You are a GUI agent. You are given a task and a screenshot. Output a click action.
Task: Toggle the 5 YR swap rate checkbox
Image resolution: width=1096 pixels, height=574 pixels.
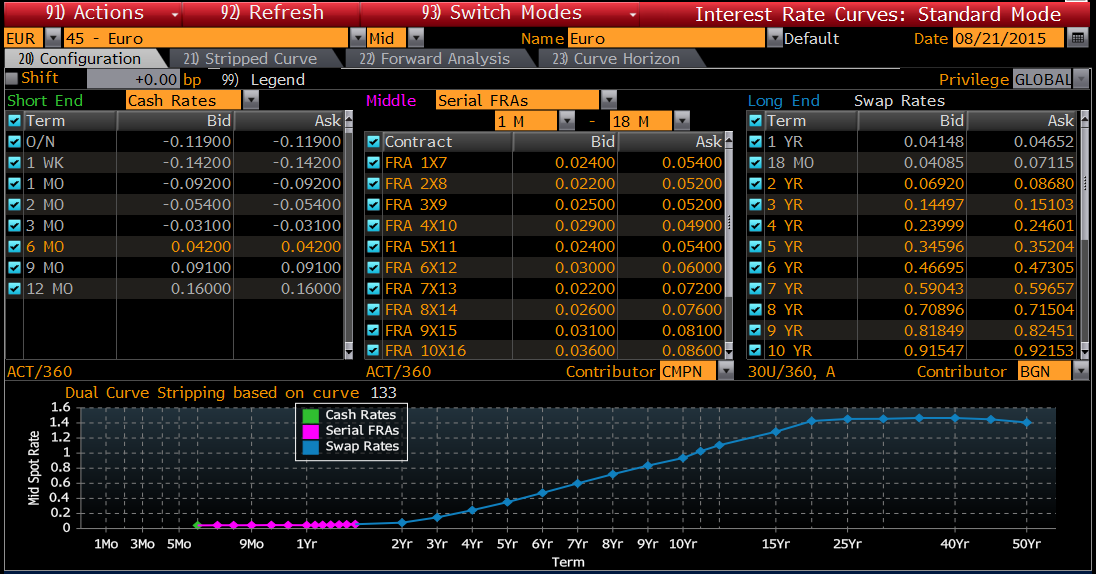(x=756, y=246)
